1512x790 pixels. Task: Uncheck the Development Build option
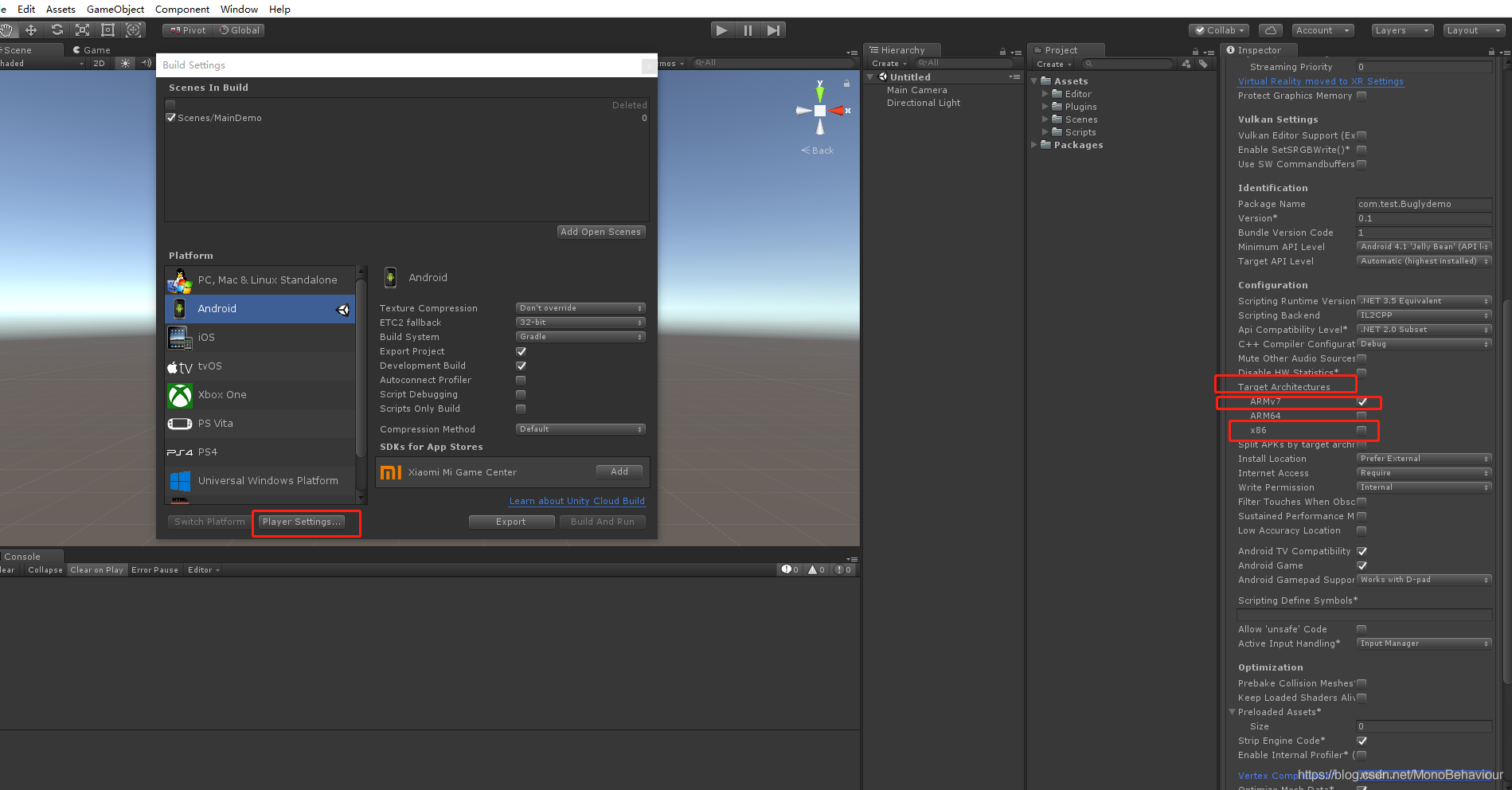coord(521,366)
